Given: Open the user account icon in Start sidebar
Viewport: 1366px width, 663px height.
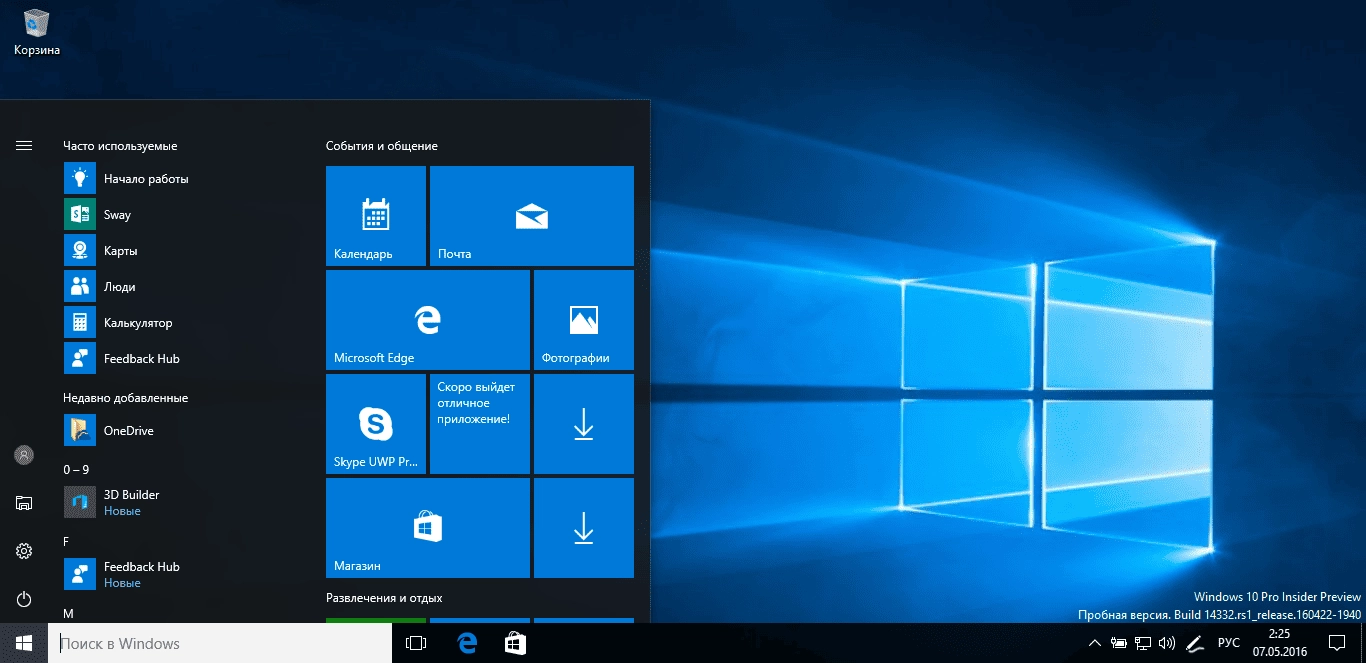Looking at the screenshot, I should 24,455.
